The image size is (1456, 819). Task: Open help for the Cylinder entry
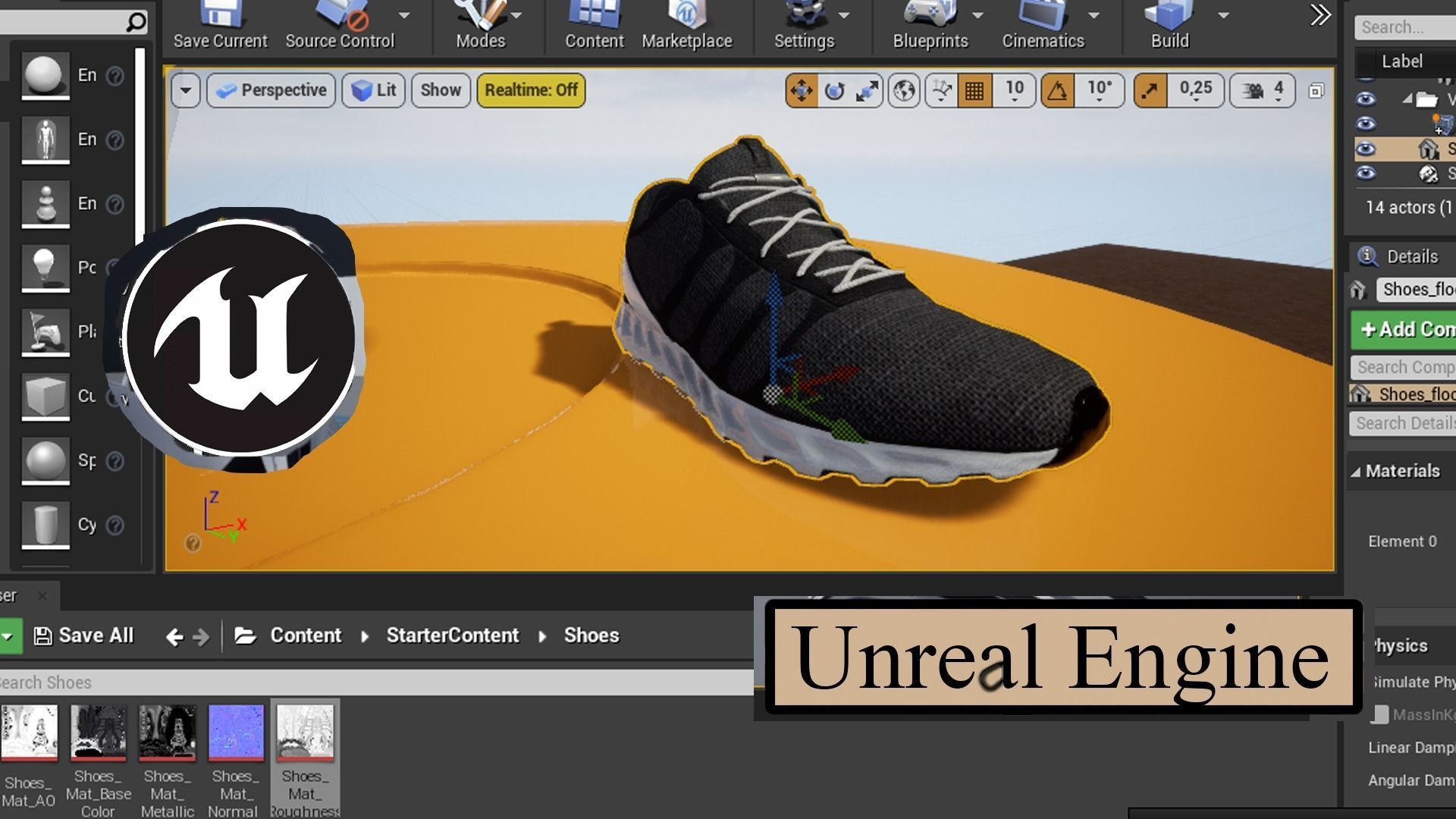(x=115, y=525)
